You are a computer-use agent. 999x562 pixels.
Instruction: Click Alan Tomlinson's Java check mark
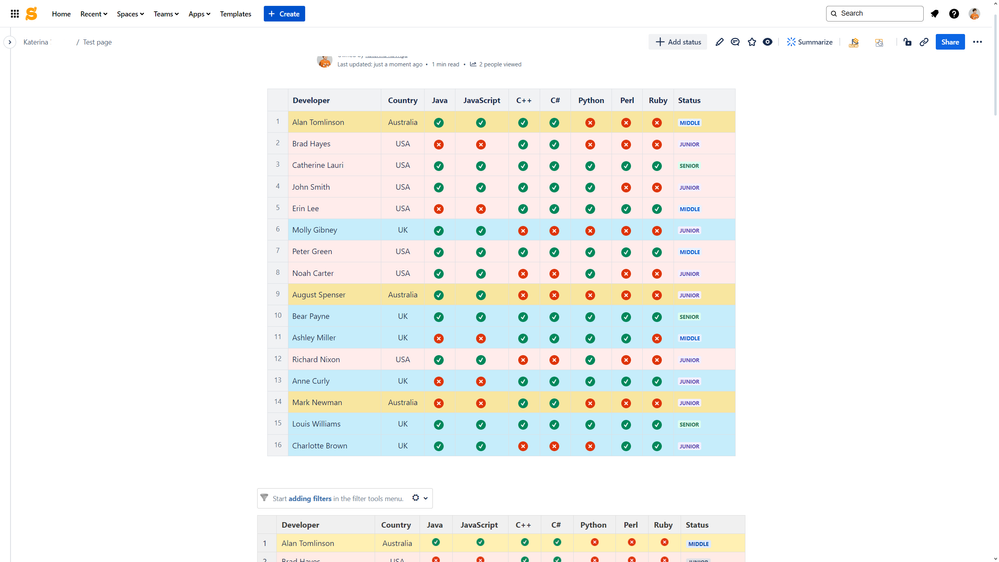(x=439, y=123)
